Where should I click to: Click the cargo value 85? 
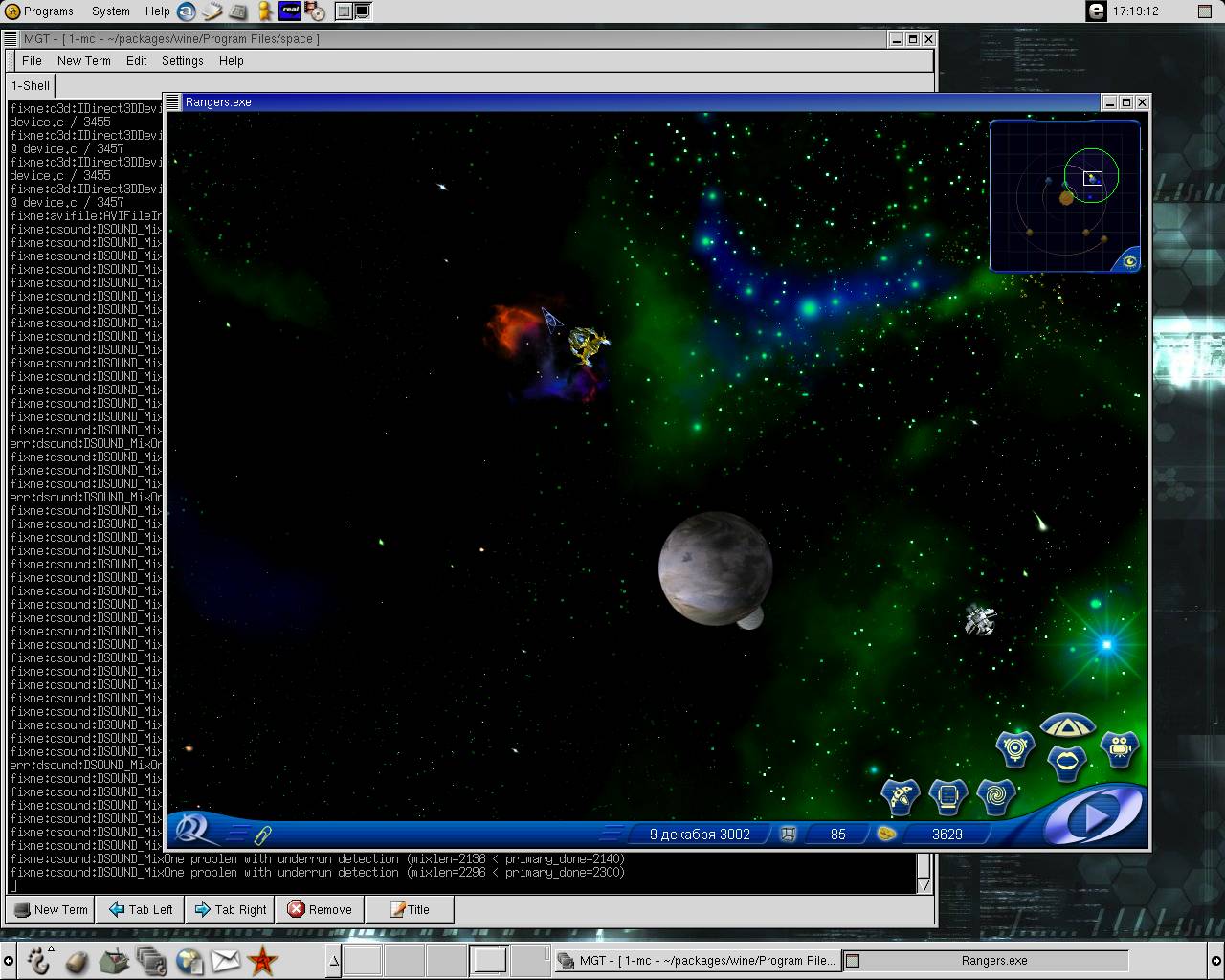838,834
